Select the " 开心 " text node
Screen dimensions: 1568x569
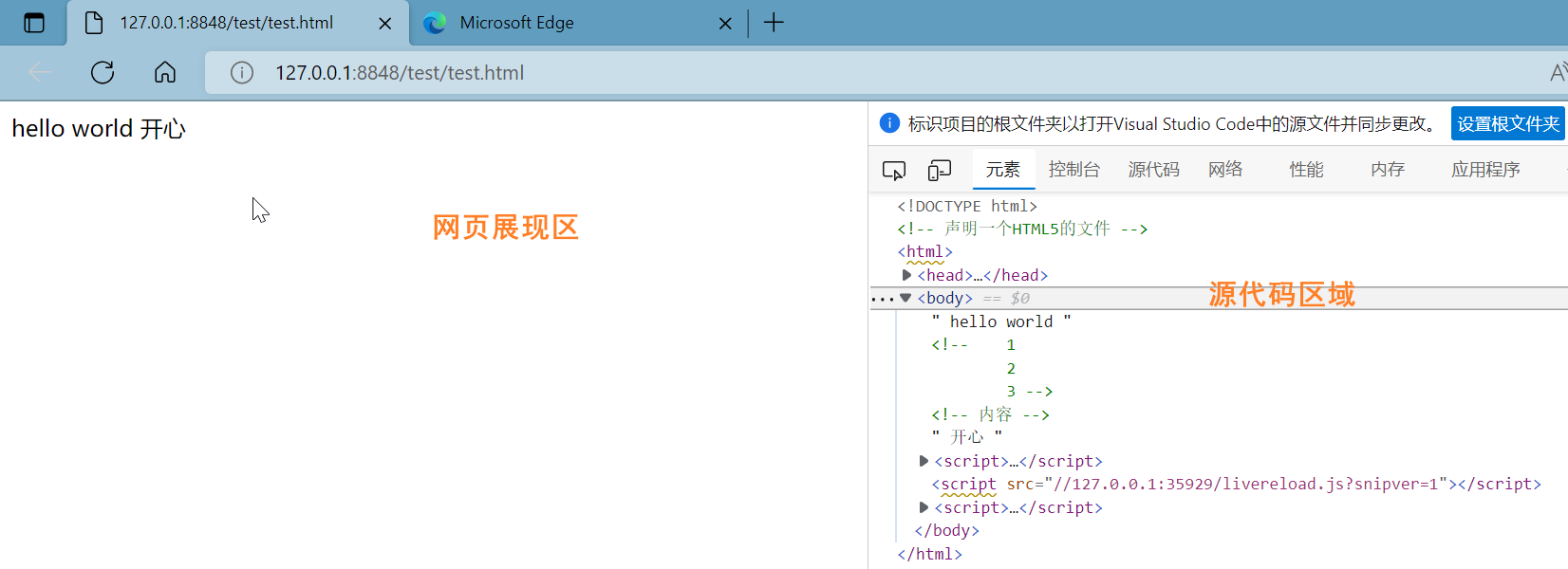point(966,437)
